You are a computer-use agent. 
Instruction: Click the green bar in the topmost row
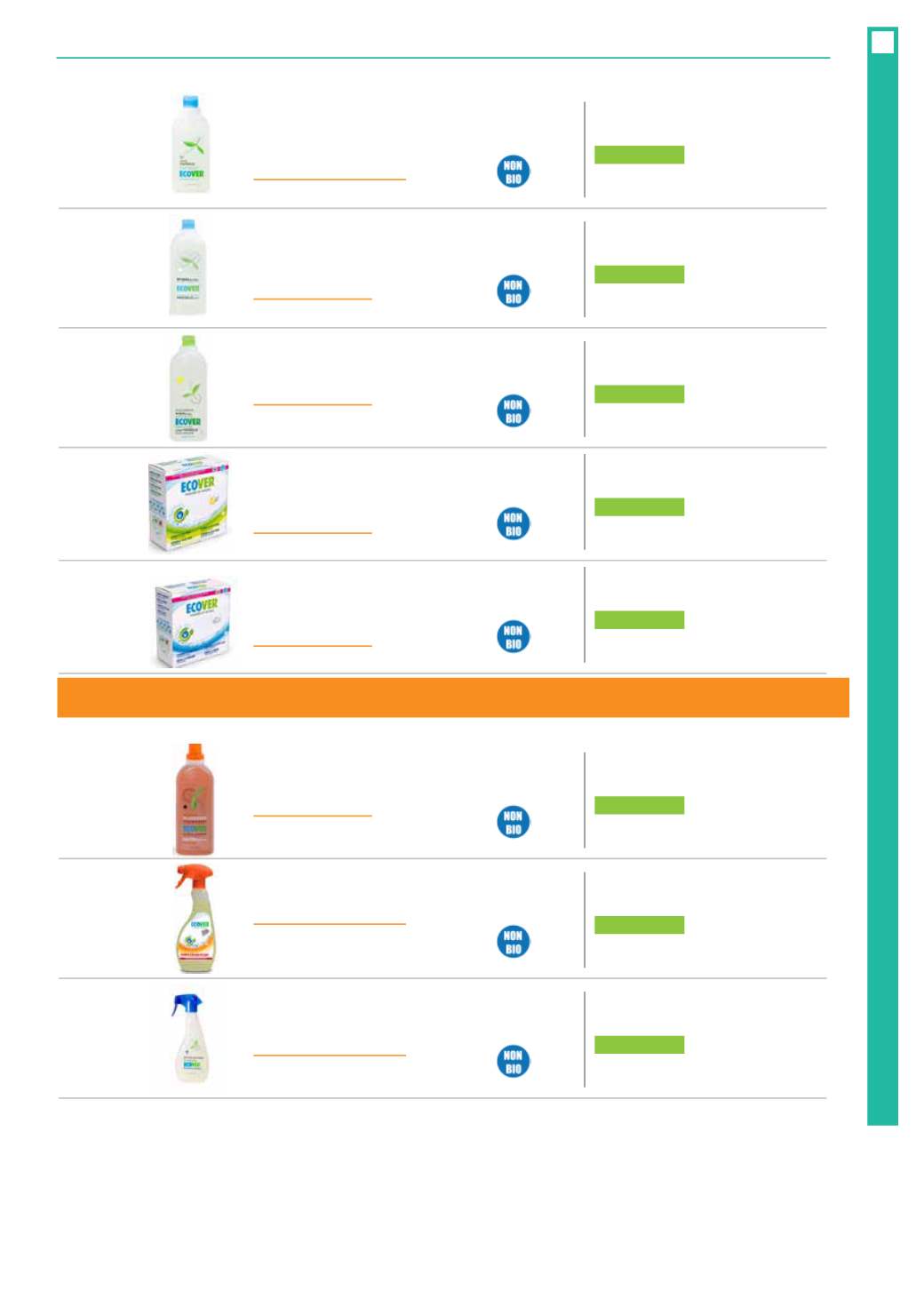point(639,155)
